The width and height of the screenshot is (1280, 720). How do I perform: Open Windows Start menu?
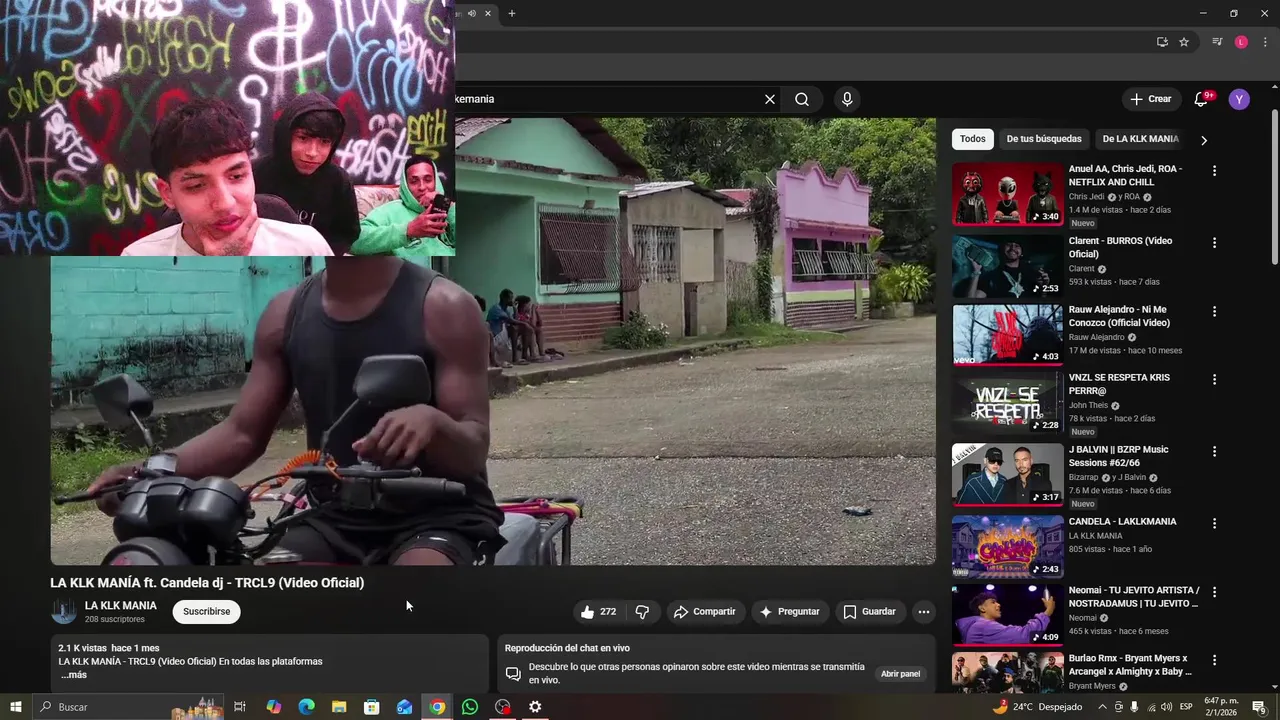coord(15,707)
